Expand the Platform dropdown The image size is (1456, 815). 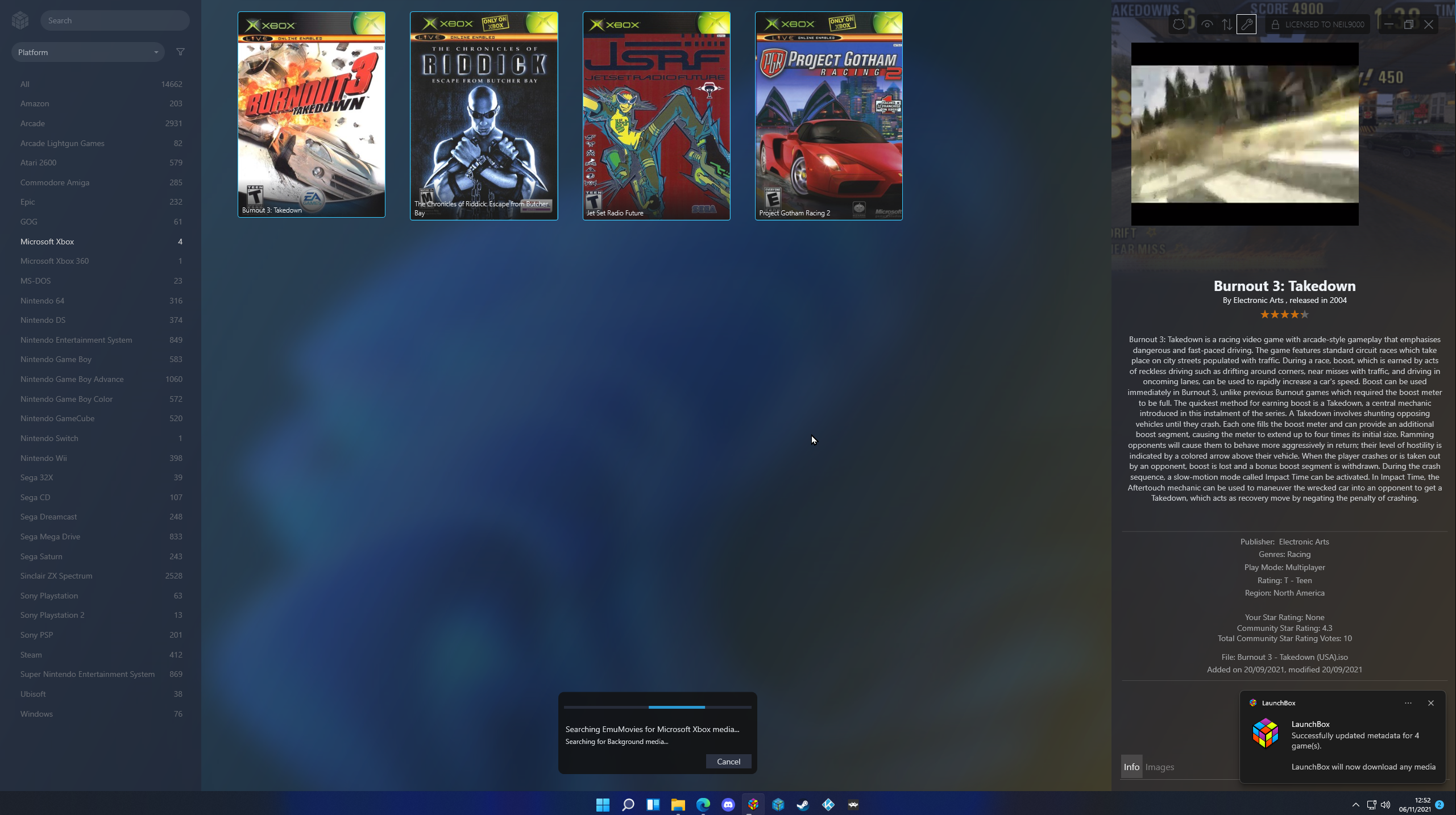(x=88, y=52)
